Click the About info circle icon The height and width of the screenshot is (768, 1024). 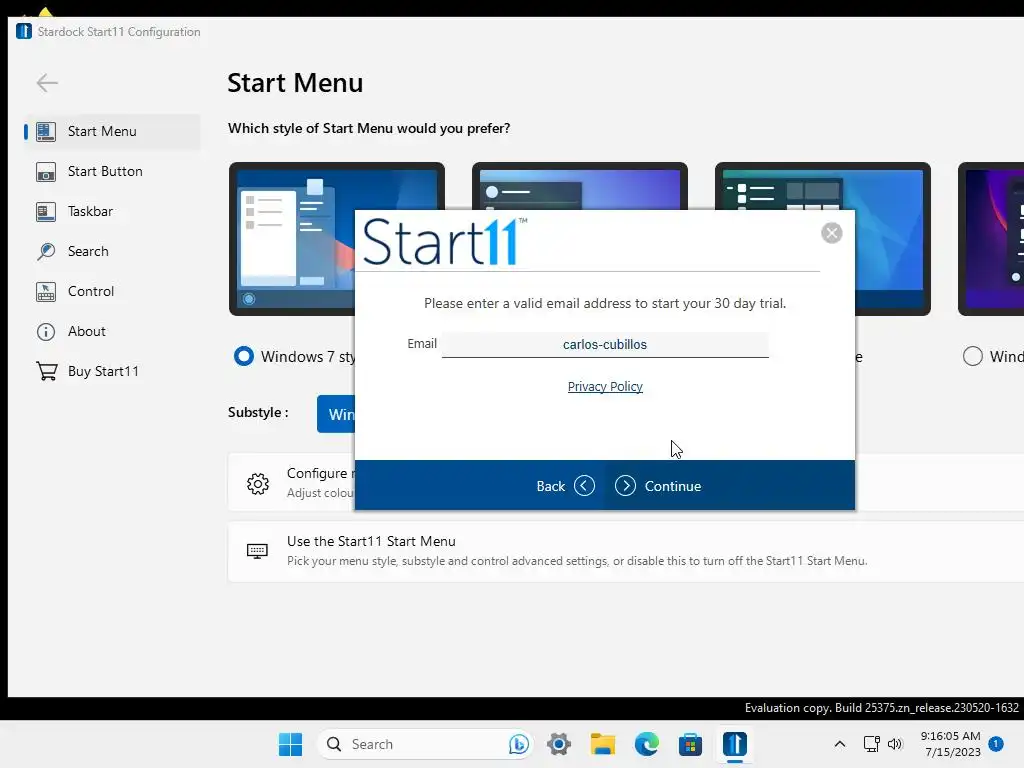46,332
